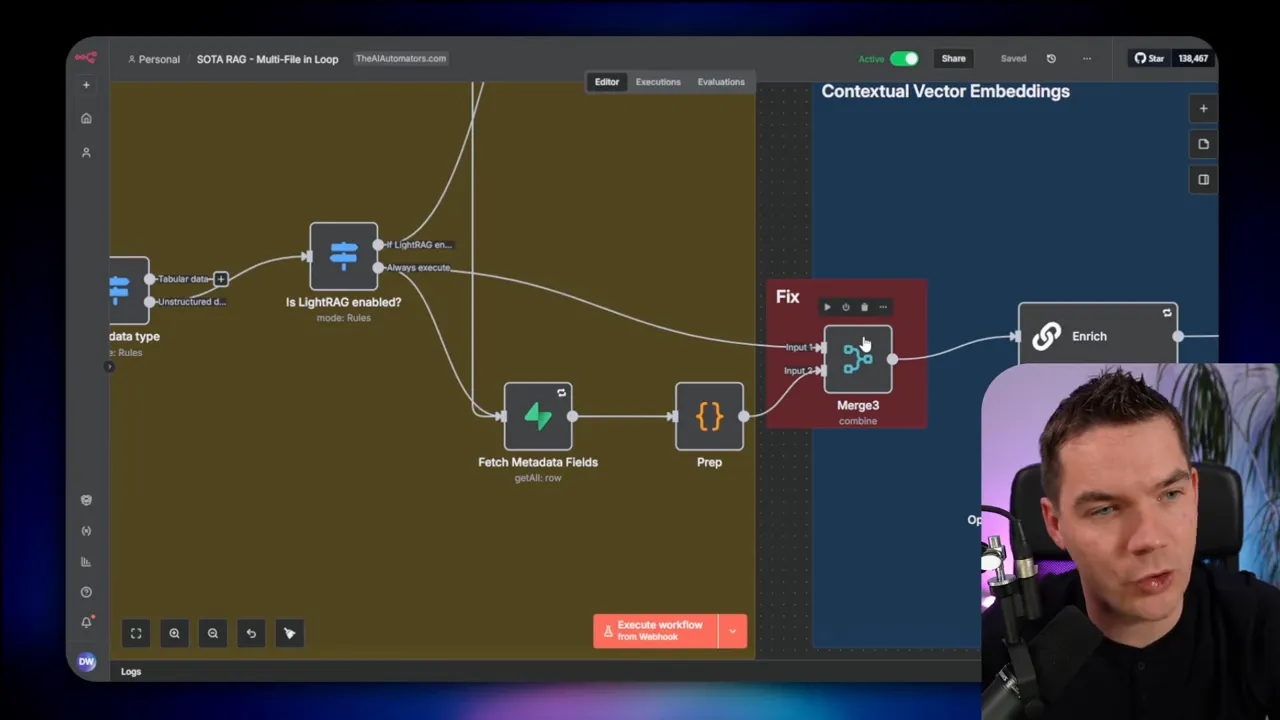Click the Merge3 node output connector

coord(892,359)
